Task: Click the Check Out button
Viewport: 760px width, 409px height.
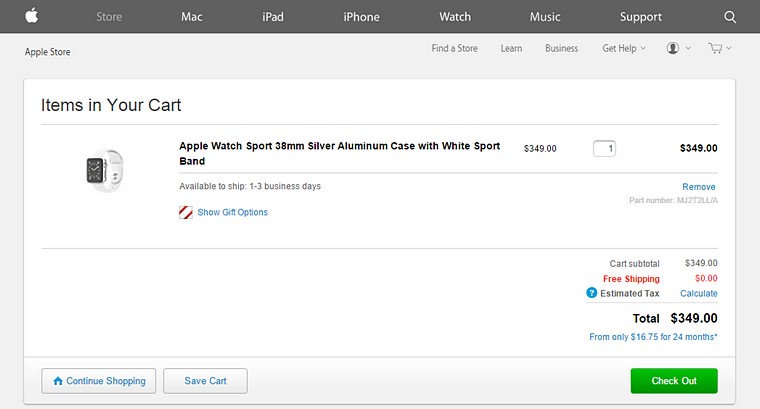Action: 674,381
